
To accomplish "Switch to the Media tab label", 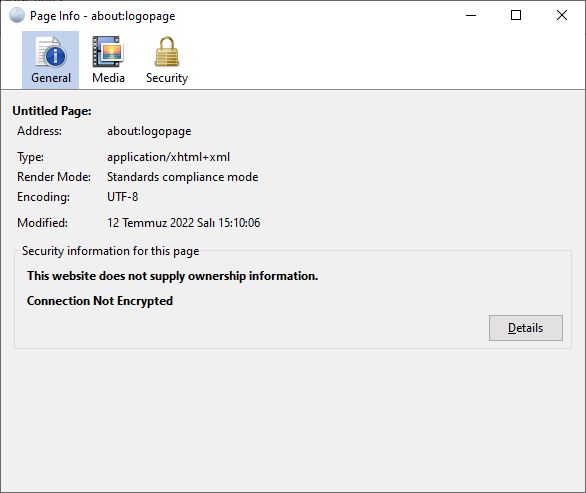I will click(x=108, y=78).
